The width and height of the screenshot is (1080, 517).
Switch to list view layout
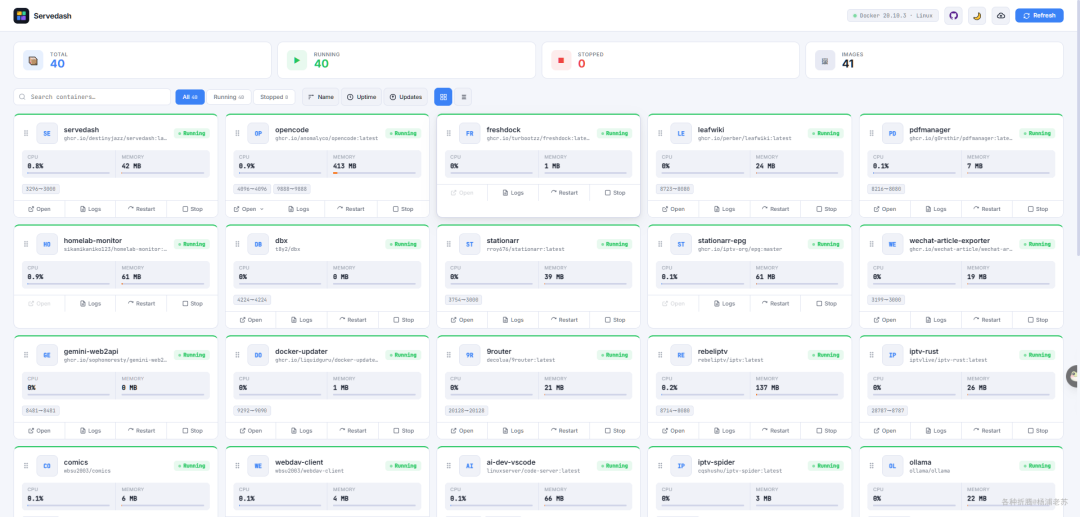(464, 97)
